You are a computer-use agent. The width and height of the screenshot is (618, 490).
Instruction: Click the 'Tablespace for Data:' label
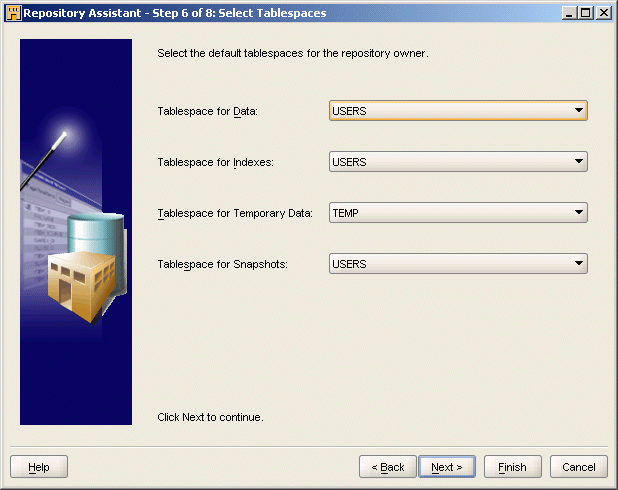[207, 112]
